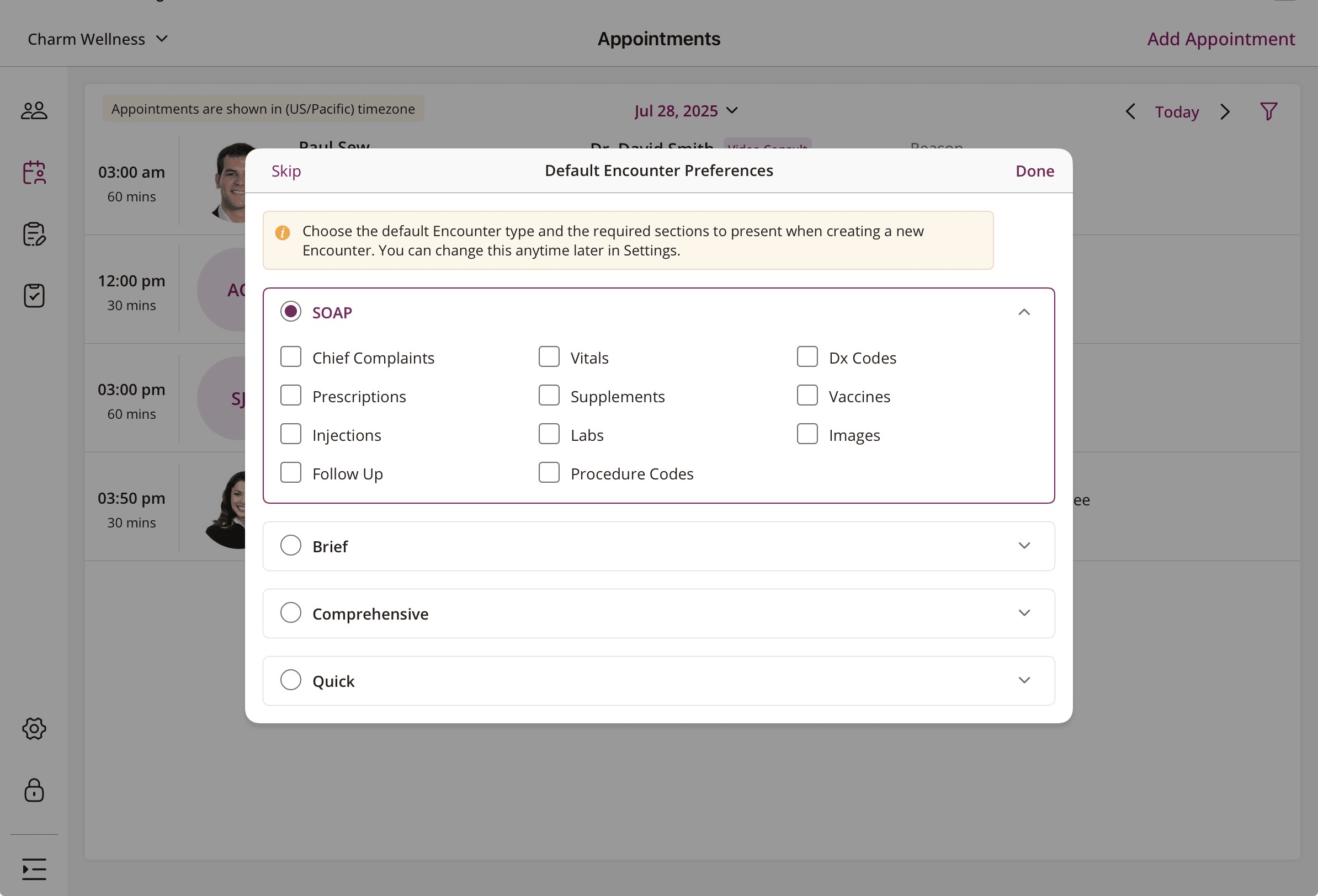Click the next-day arrow beside Today

[x=1224, y=111]
